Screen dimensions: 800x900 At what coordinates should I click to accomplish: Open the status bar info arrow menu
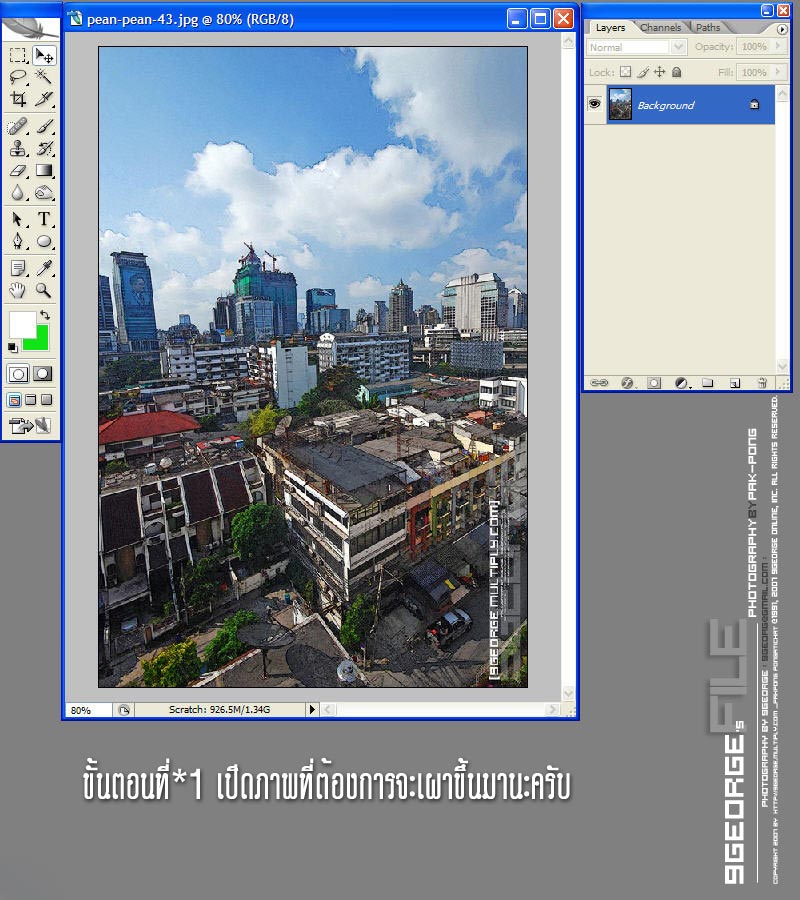click(x=312, y=709)
